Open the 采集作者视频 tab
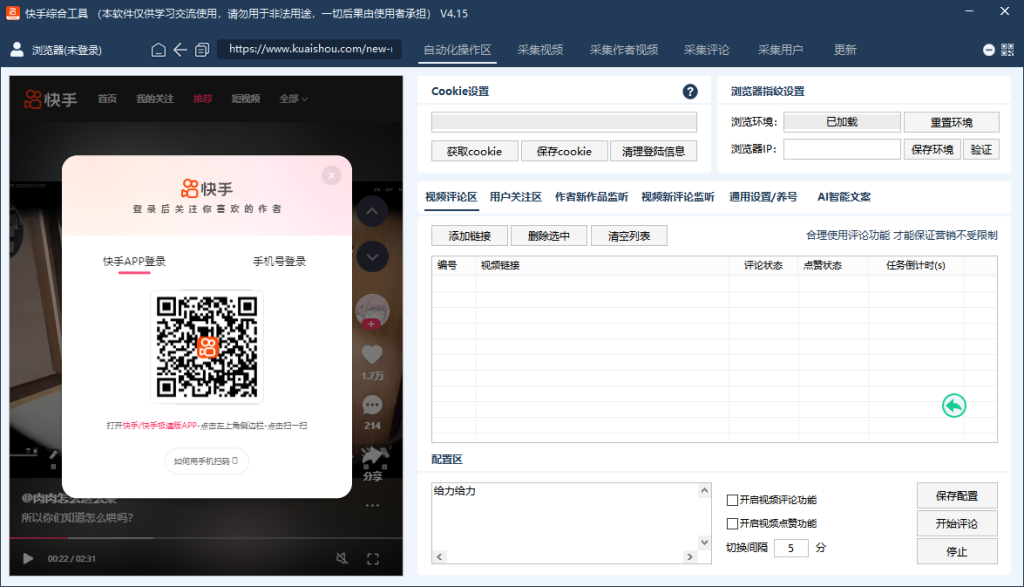The image size is (1024, 587). pyautogui.click(x=624, y=50)
